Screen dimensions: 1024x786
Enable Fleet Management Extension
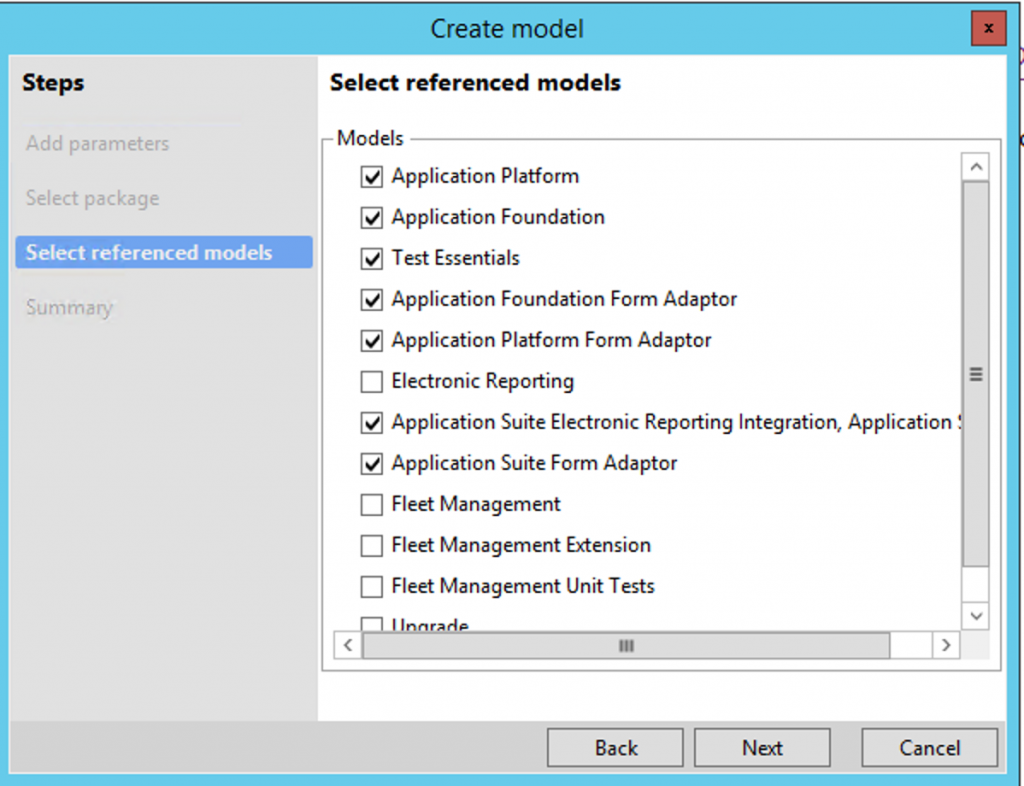pyautogui.click(x=371, y=545)
